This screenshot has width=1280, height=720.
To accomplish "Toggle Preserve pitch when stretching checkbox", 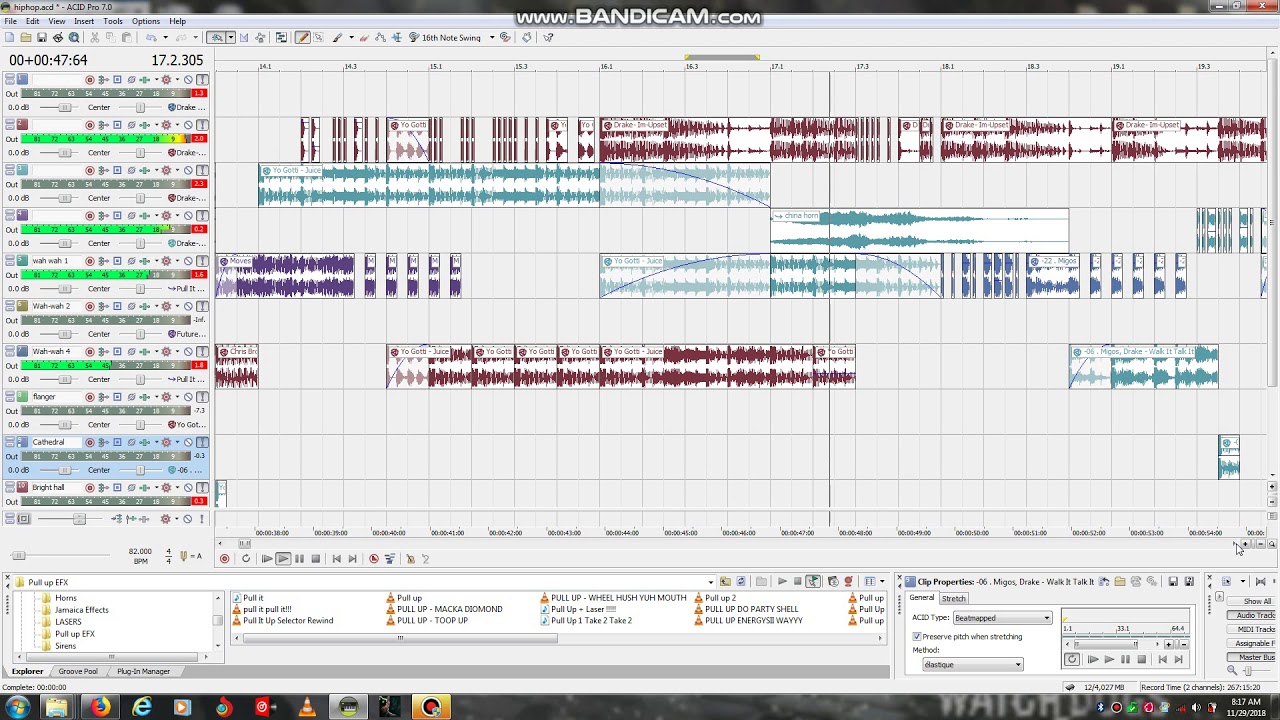I will 917,637.
